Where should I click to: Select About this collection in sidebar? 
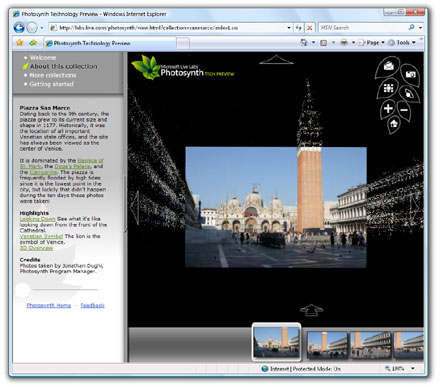(63, 66)
